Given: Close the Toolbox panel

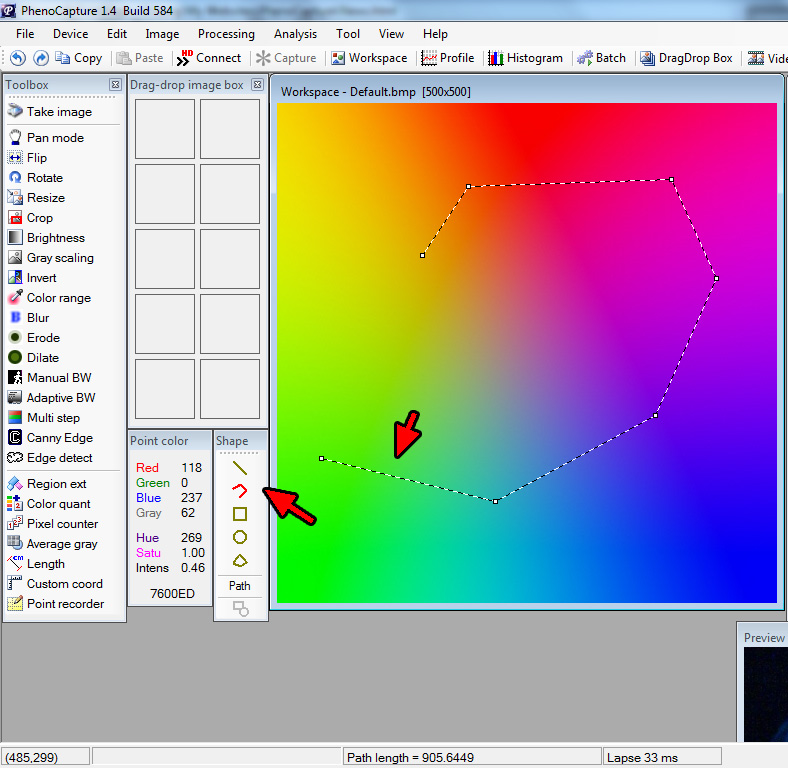Looking at the screenshot, I should point(115,85).
